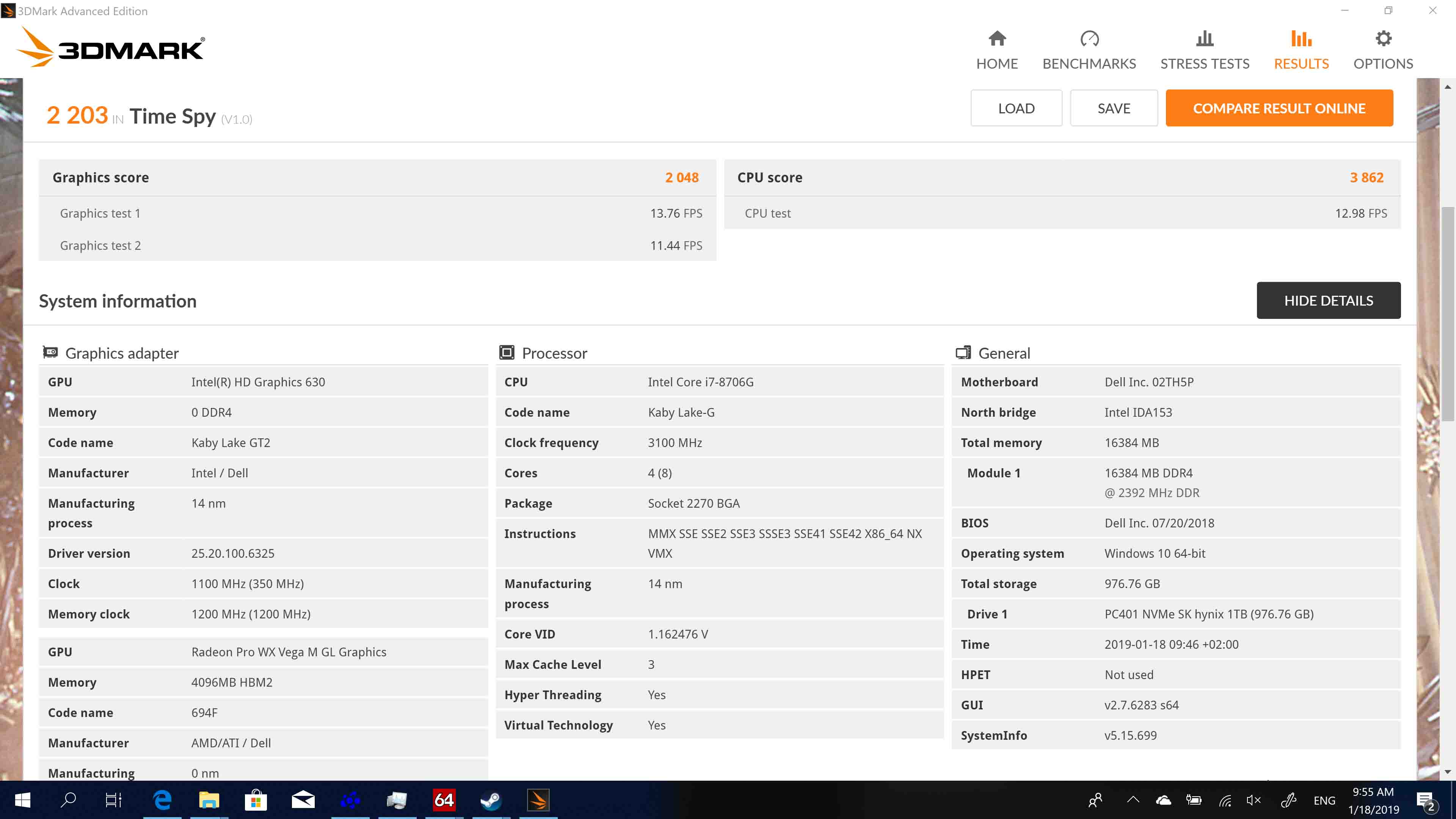Click Dell Inc. 02TH5P motherboard value
The width and height of the screenshot is (1456, 819).
point(1149,382)
